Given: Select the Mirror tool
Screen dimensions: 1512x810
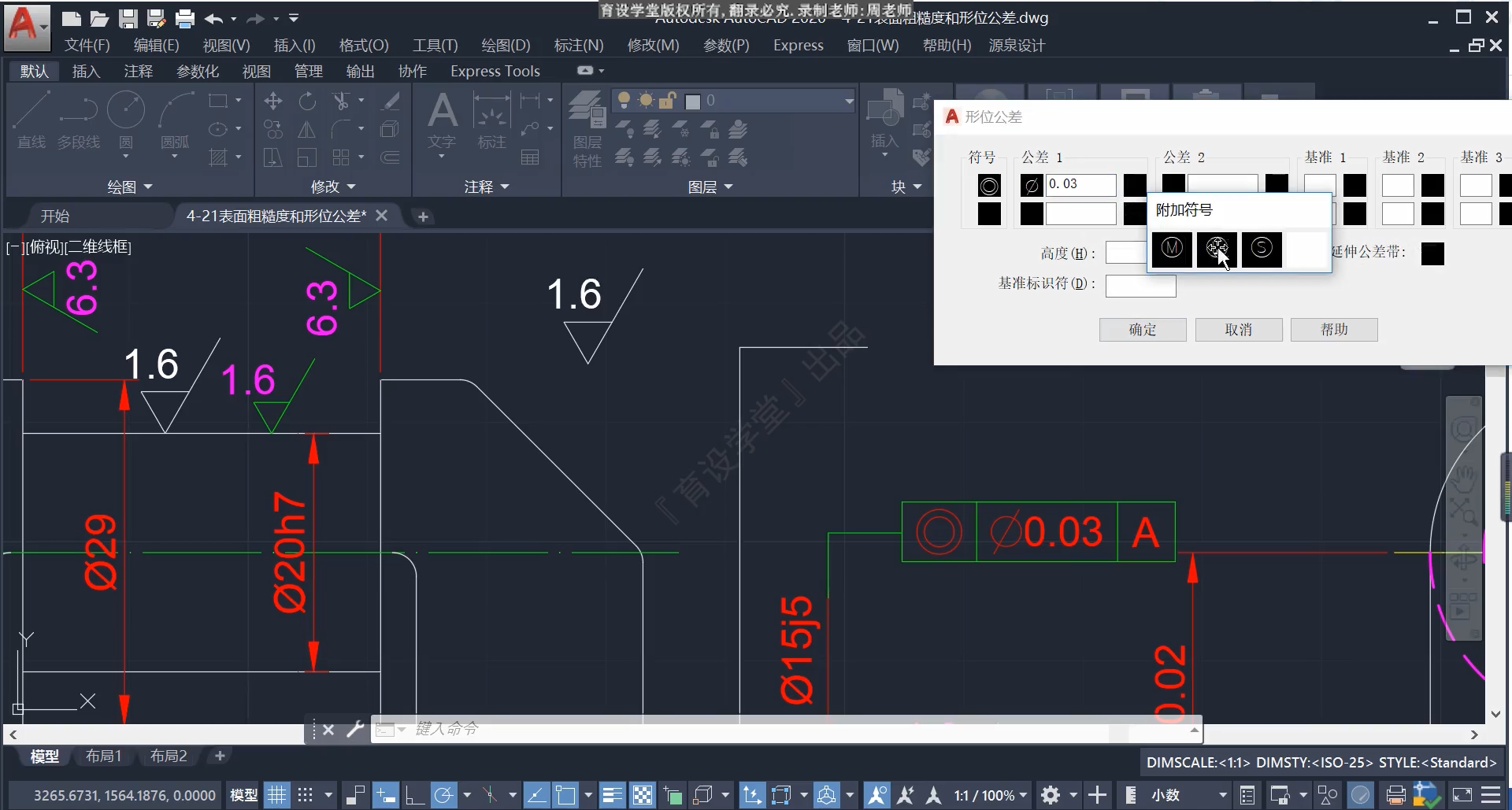Looking at the screenshot, I should 307,129.
